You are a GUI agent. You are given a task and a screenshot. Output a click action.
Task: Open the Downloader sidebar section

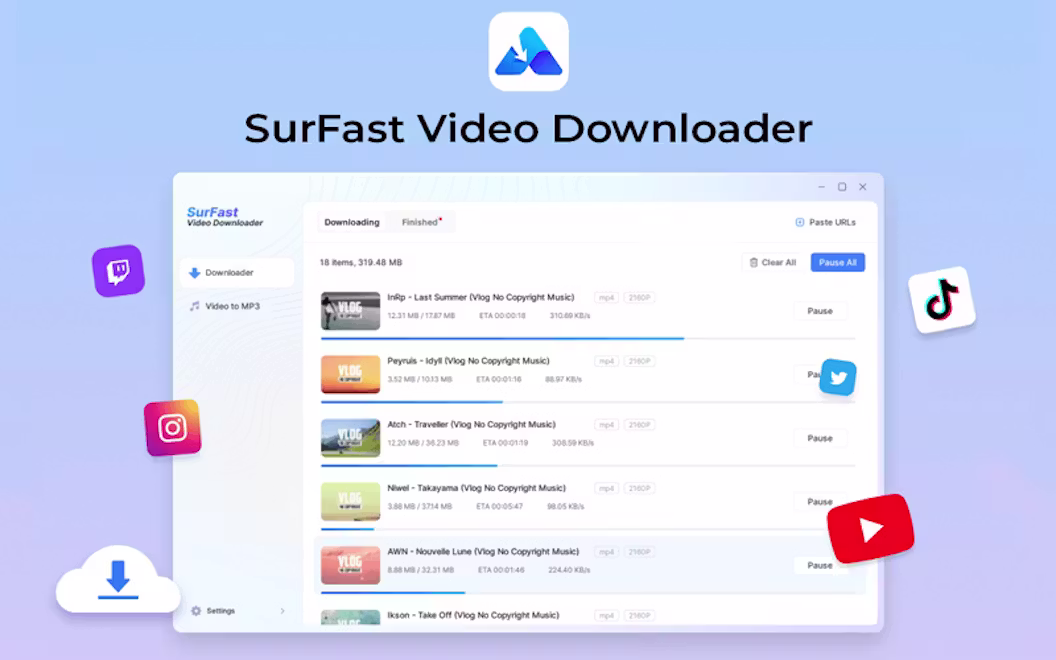click(x=237, y=273)
